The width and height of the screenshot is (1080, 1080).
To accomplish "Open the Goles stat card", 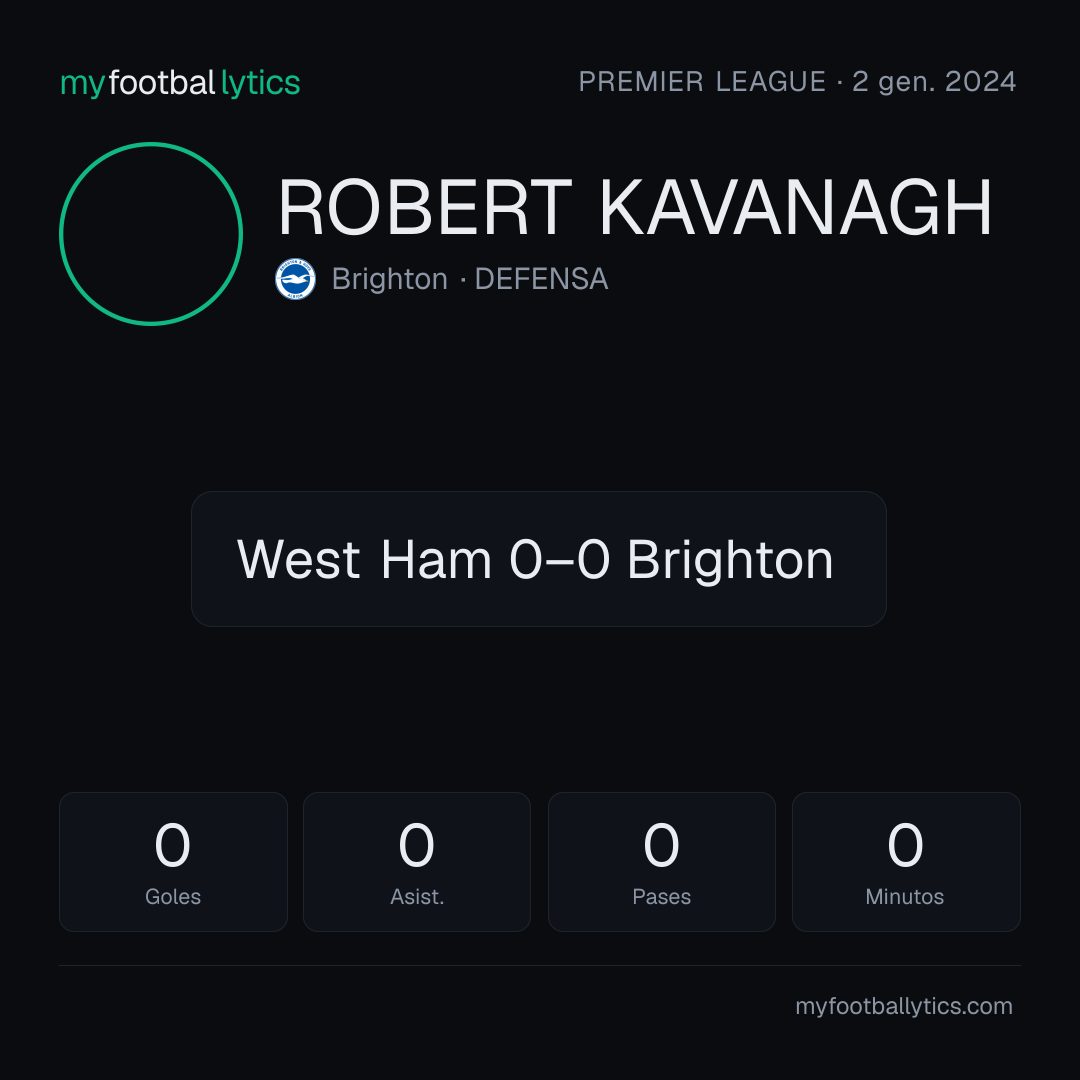I will [173, 862].
